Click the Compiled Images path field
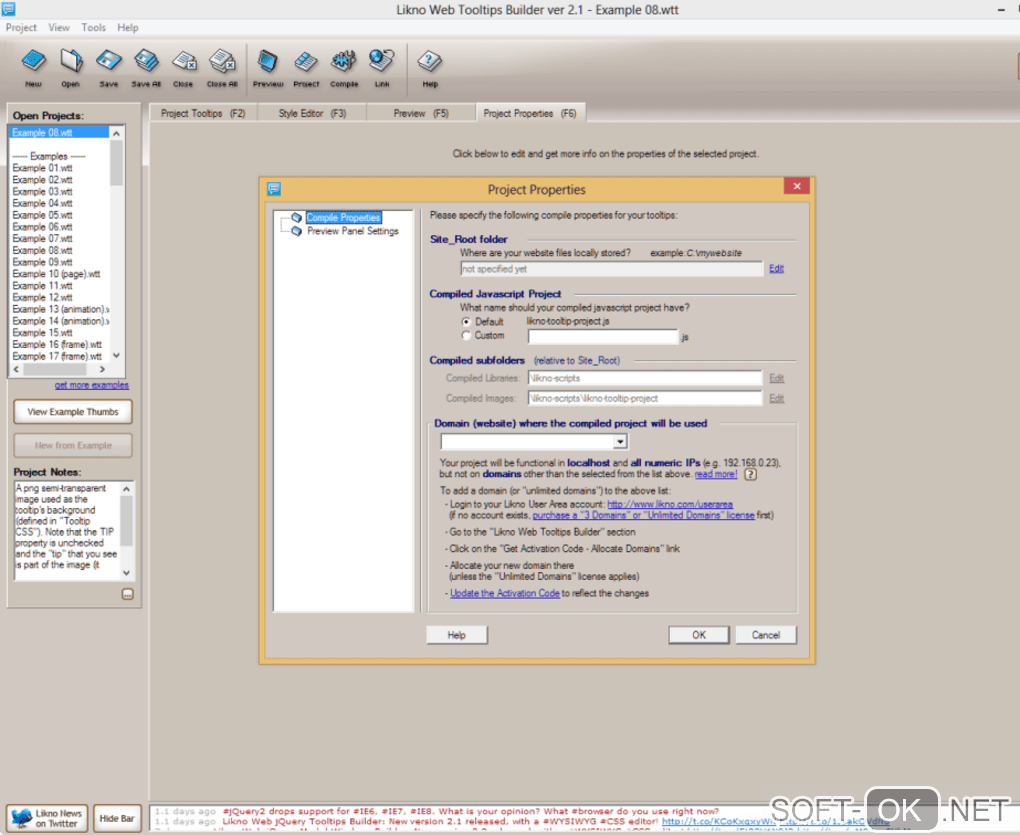Screen dimensions: 1020x835 pyautogui.click(x=645, y=398)
